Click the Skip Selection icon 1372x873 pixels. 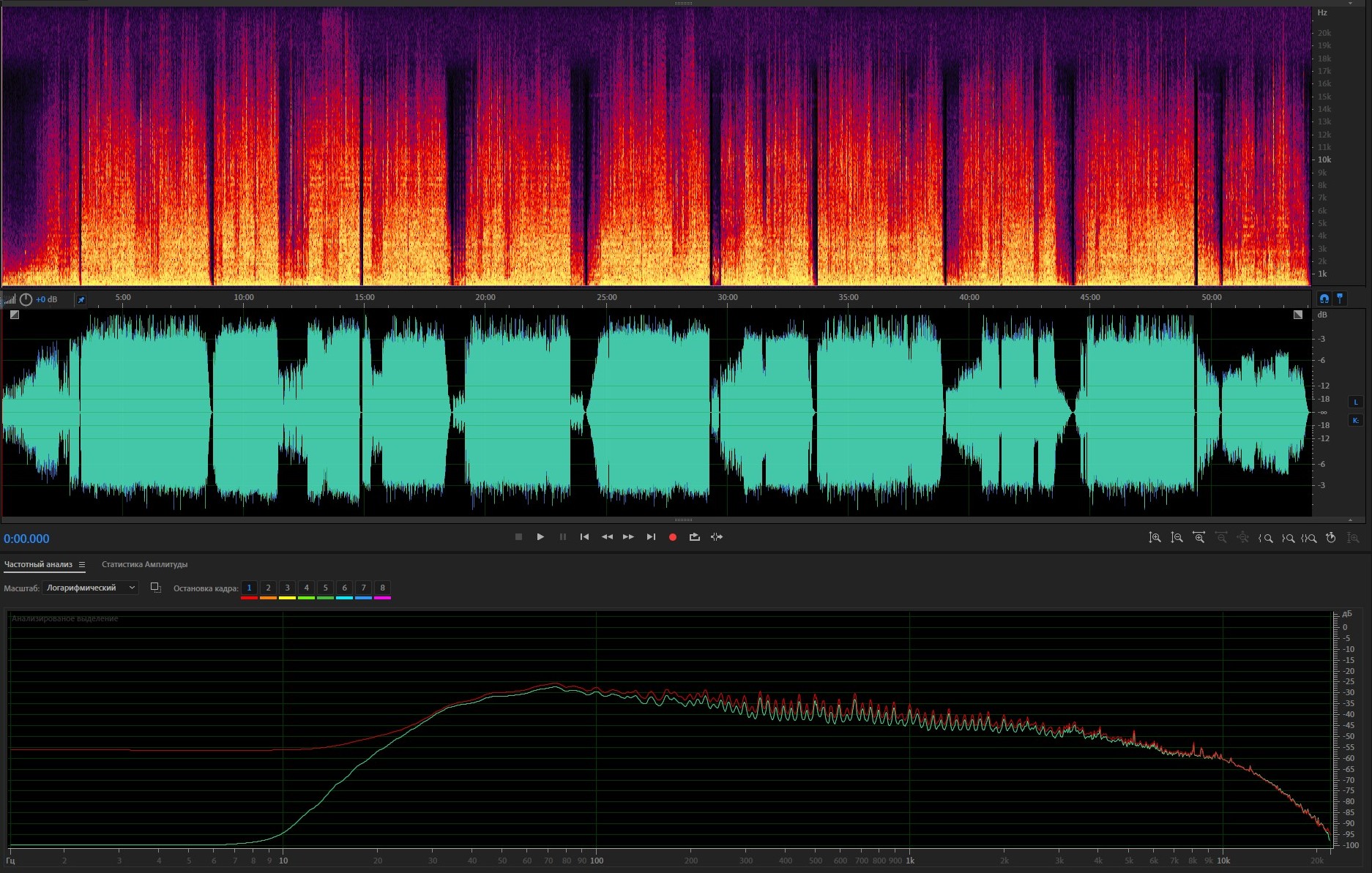point(717,537)
